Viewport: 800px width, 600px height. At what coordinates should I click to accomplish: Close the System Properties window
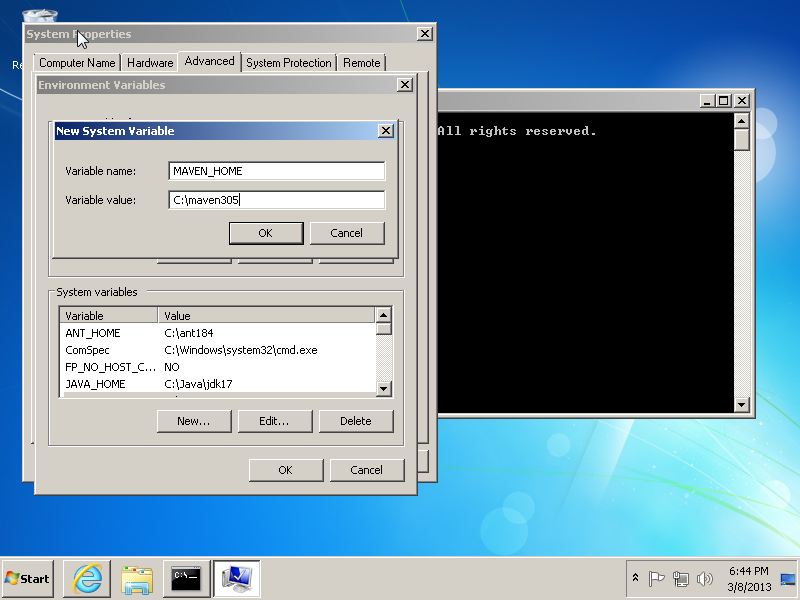(x=424, y=34)
